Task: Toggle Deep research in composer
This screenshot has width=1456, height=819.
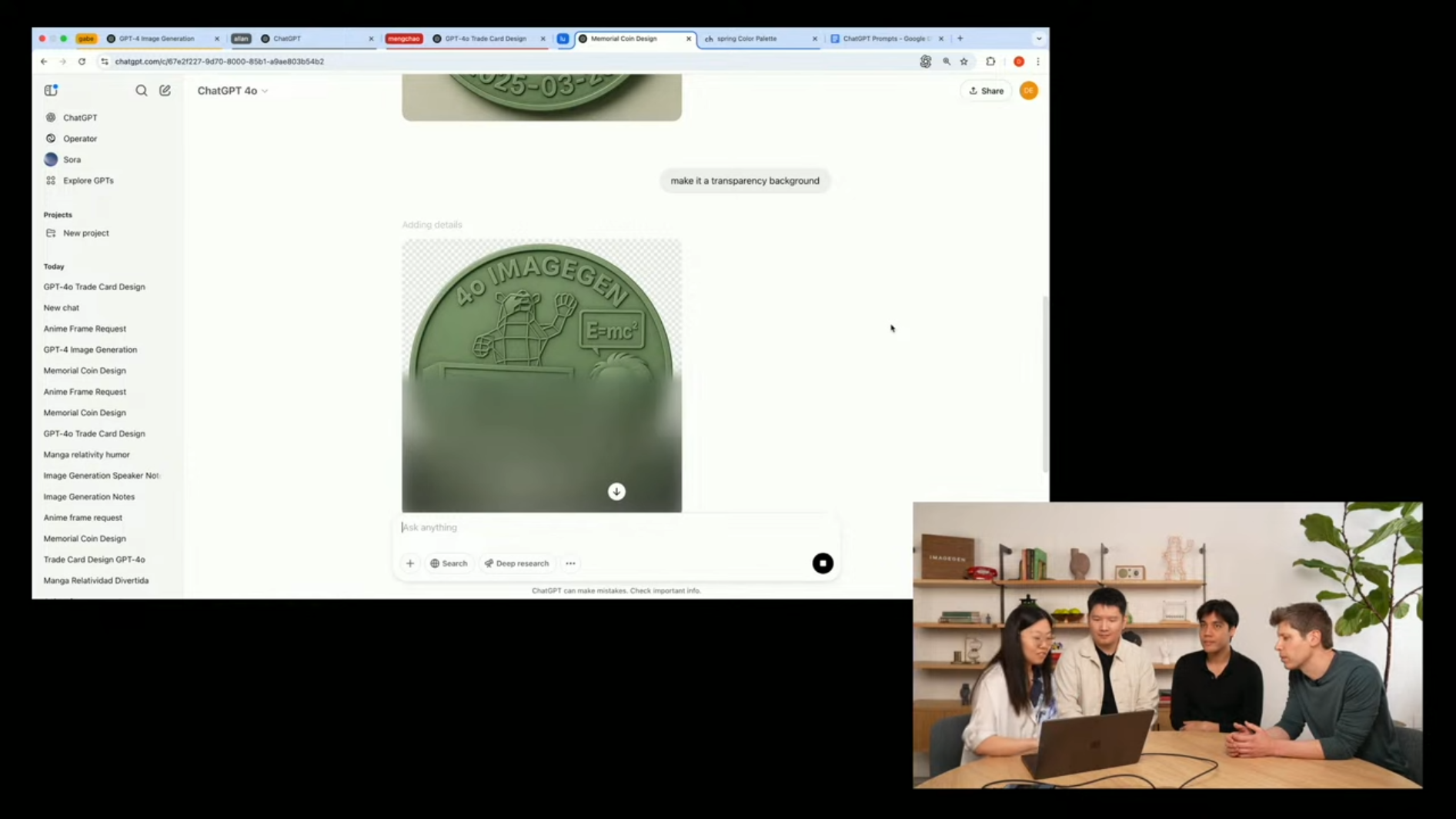Action: coord(516,563)
